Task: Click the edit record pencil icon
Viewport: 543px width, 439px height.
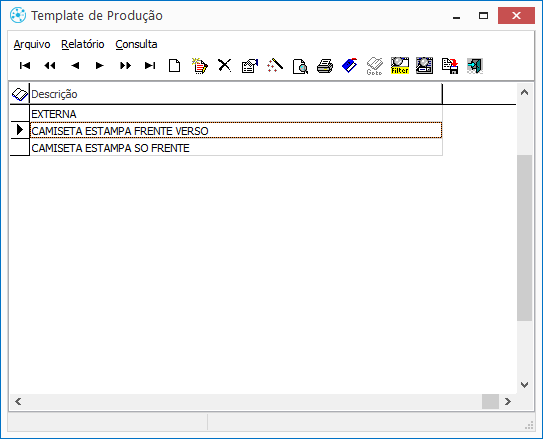Action: pyautogui.click(x=200, y=65)
